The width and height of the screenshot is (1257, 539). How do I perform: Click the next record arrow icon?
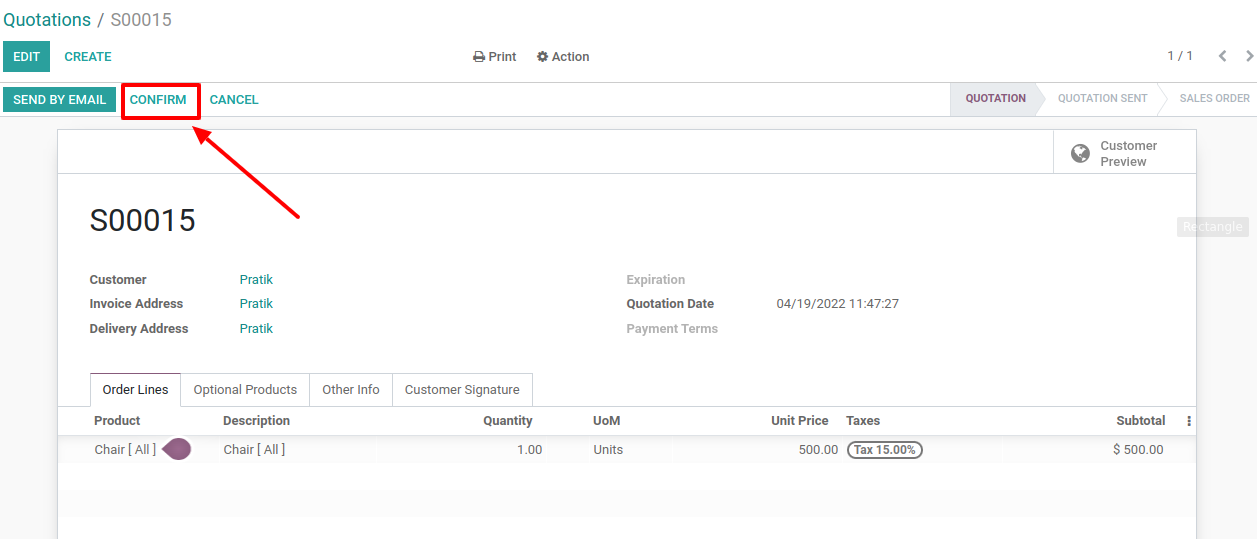[1249, 56]
